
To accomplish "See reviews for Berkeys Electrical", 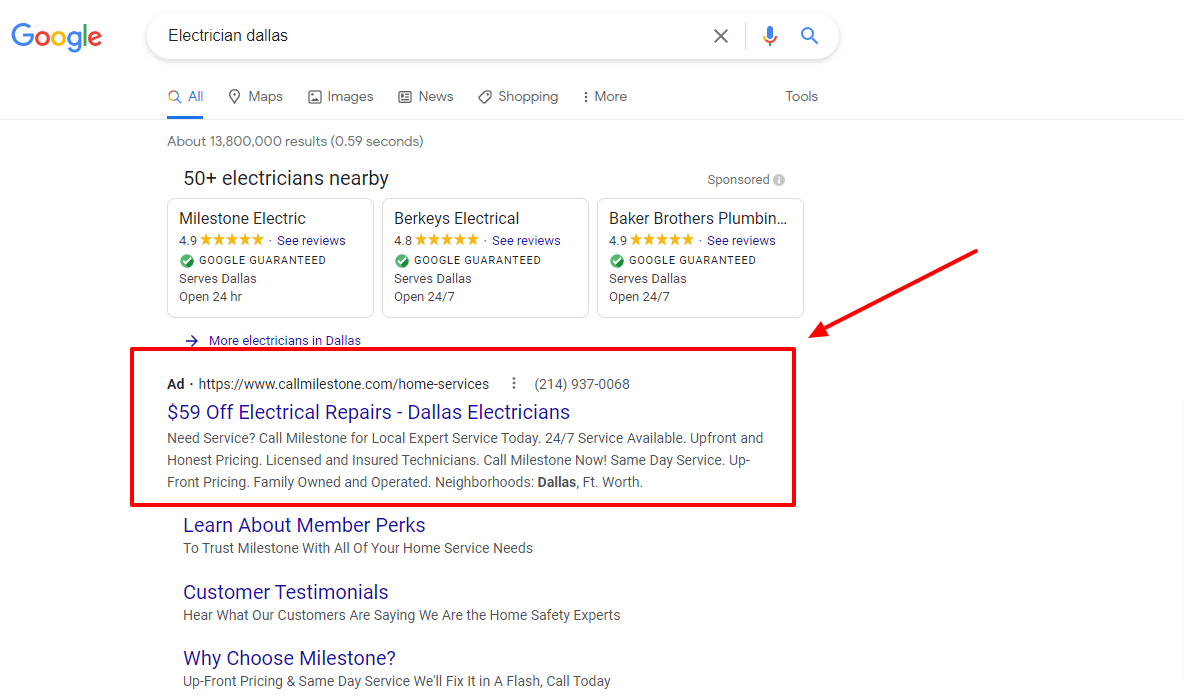I will point(526,240).
